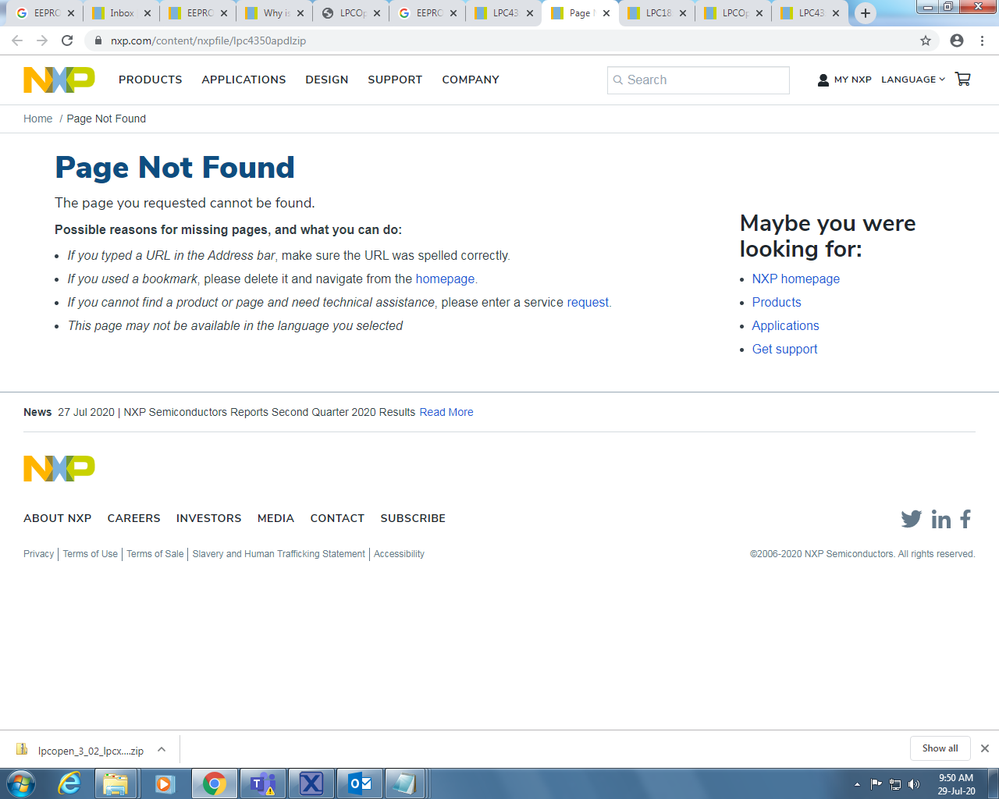Open the Accessibility link

399,554
